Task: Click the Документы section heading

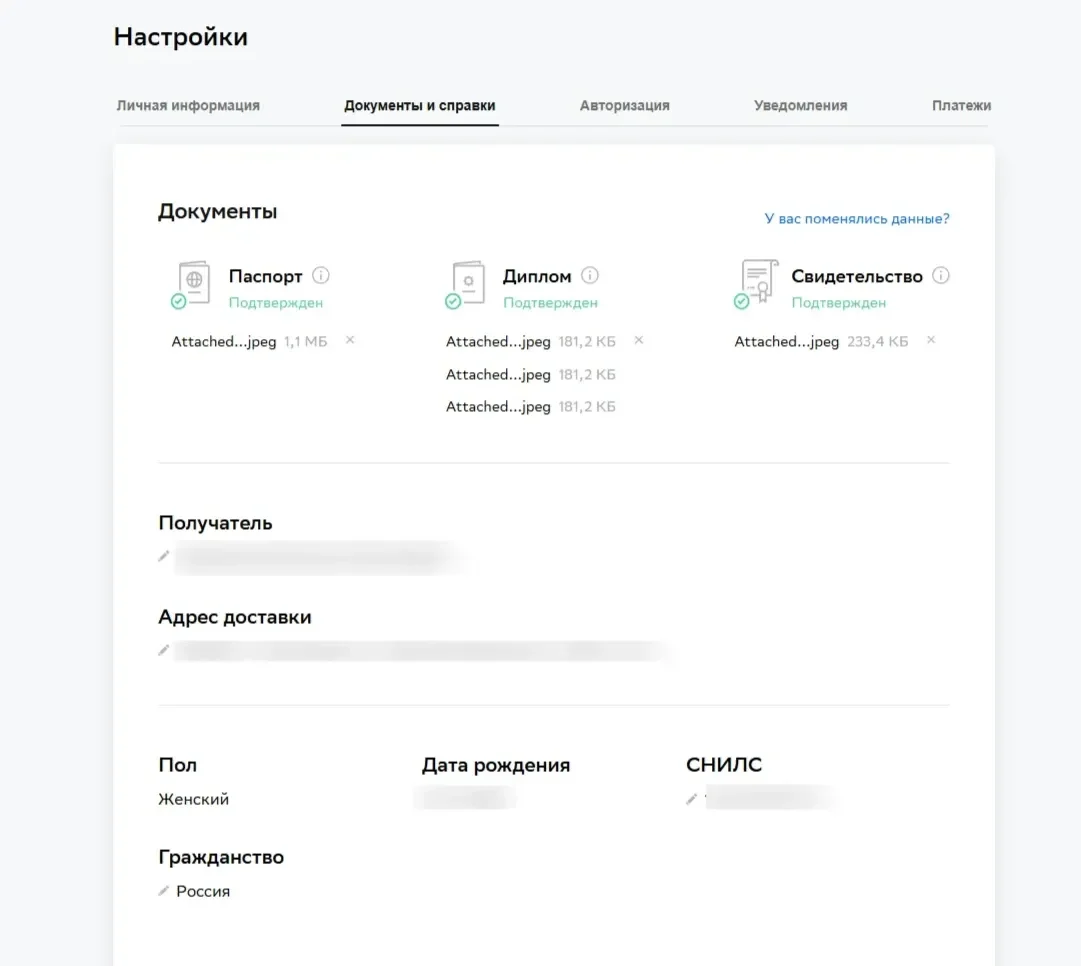Action: [x=217, y=211]
